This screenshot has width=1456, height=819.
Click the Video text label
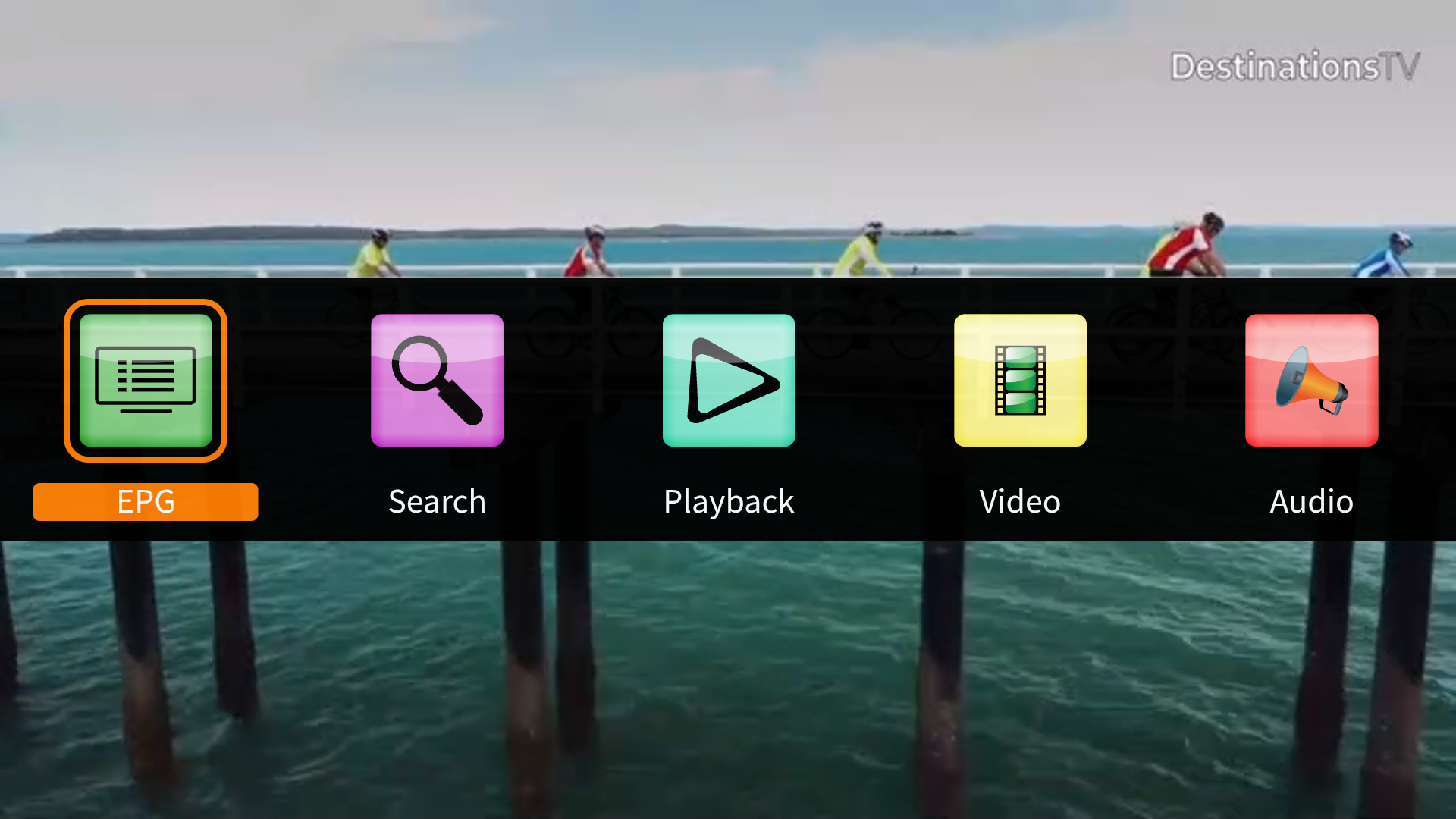pyautogui.click(x=1020, y=502)
